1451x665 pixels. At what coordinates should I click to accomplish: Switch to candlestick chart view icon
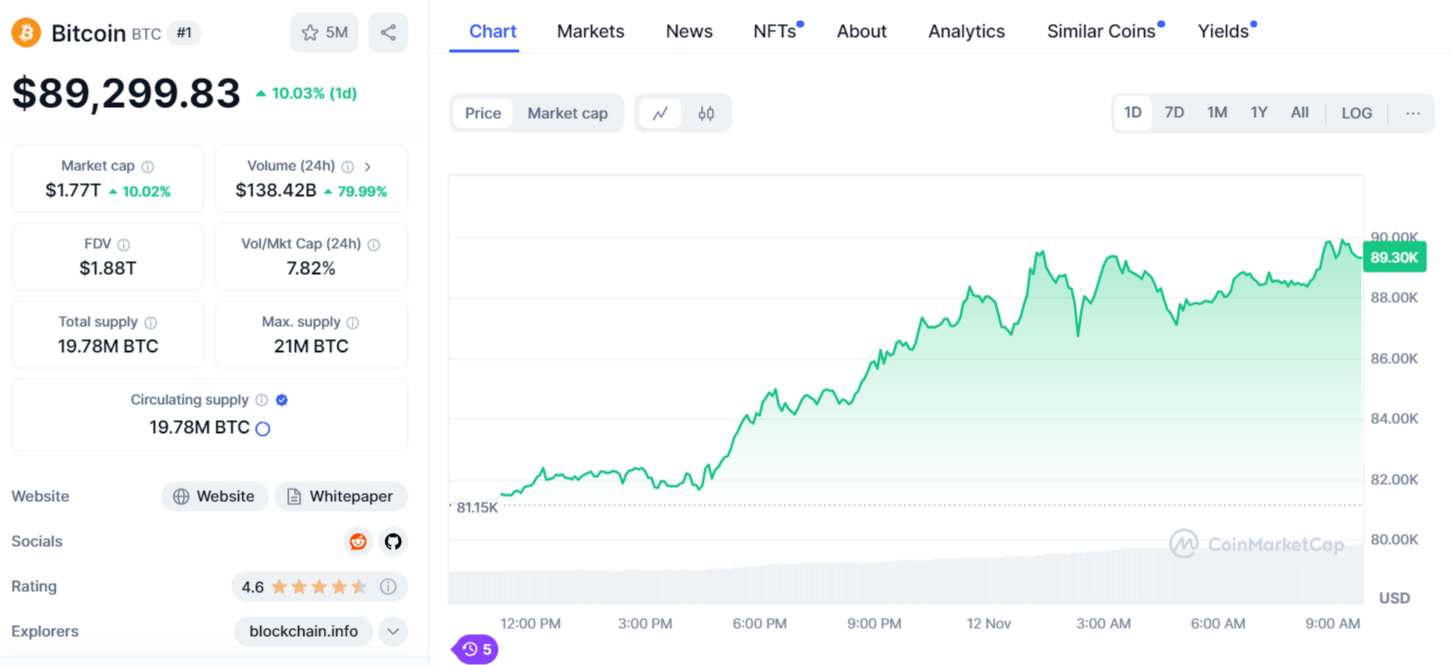(706, 113)
